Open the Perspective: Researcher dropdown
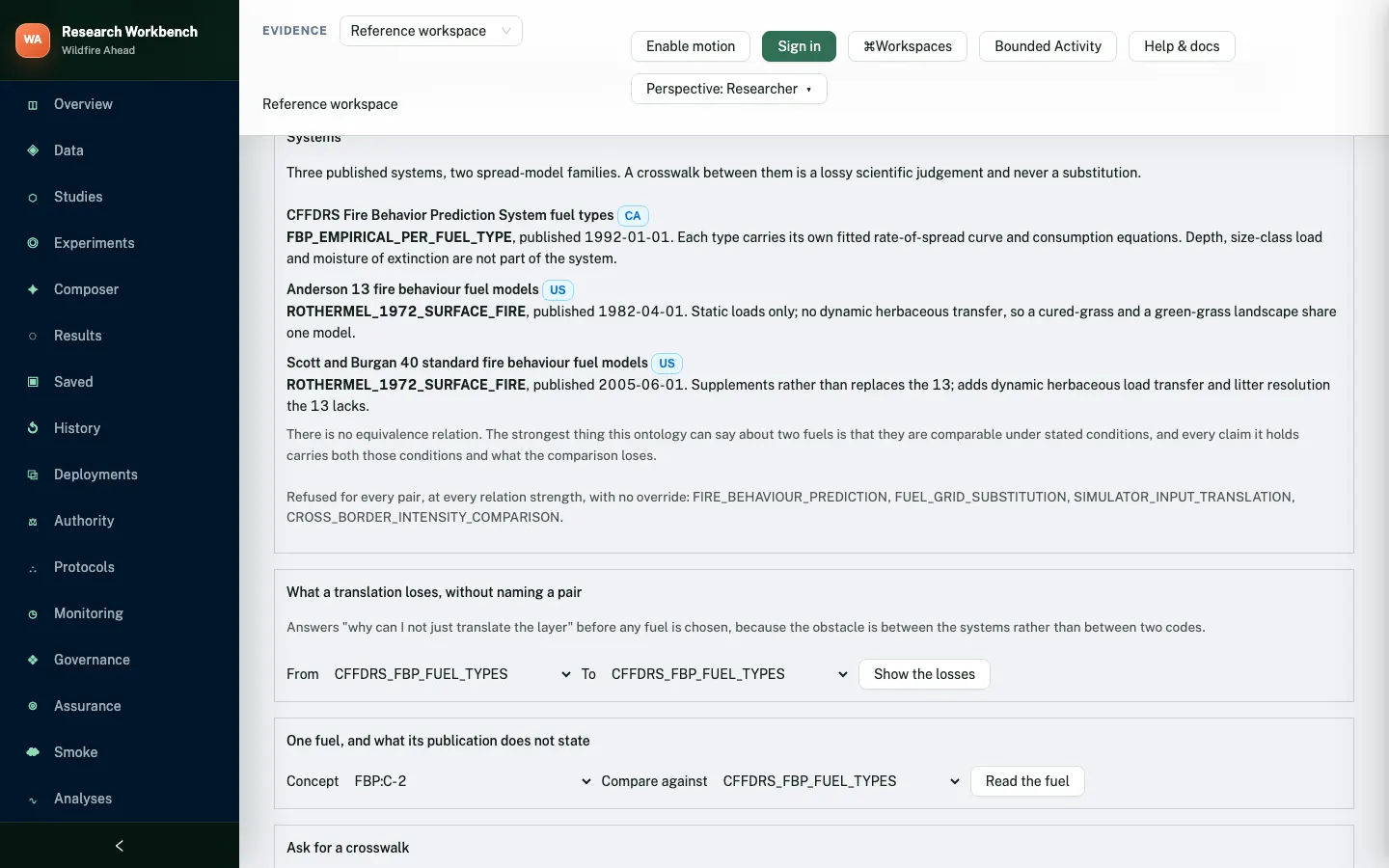The image size is (1389, 868). tap(729, 89)
